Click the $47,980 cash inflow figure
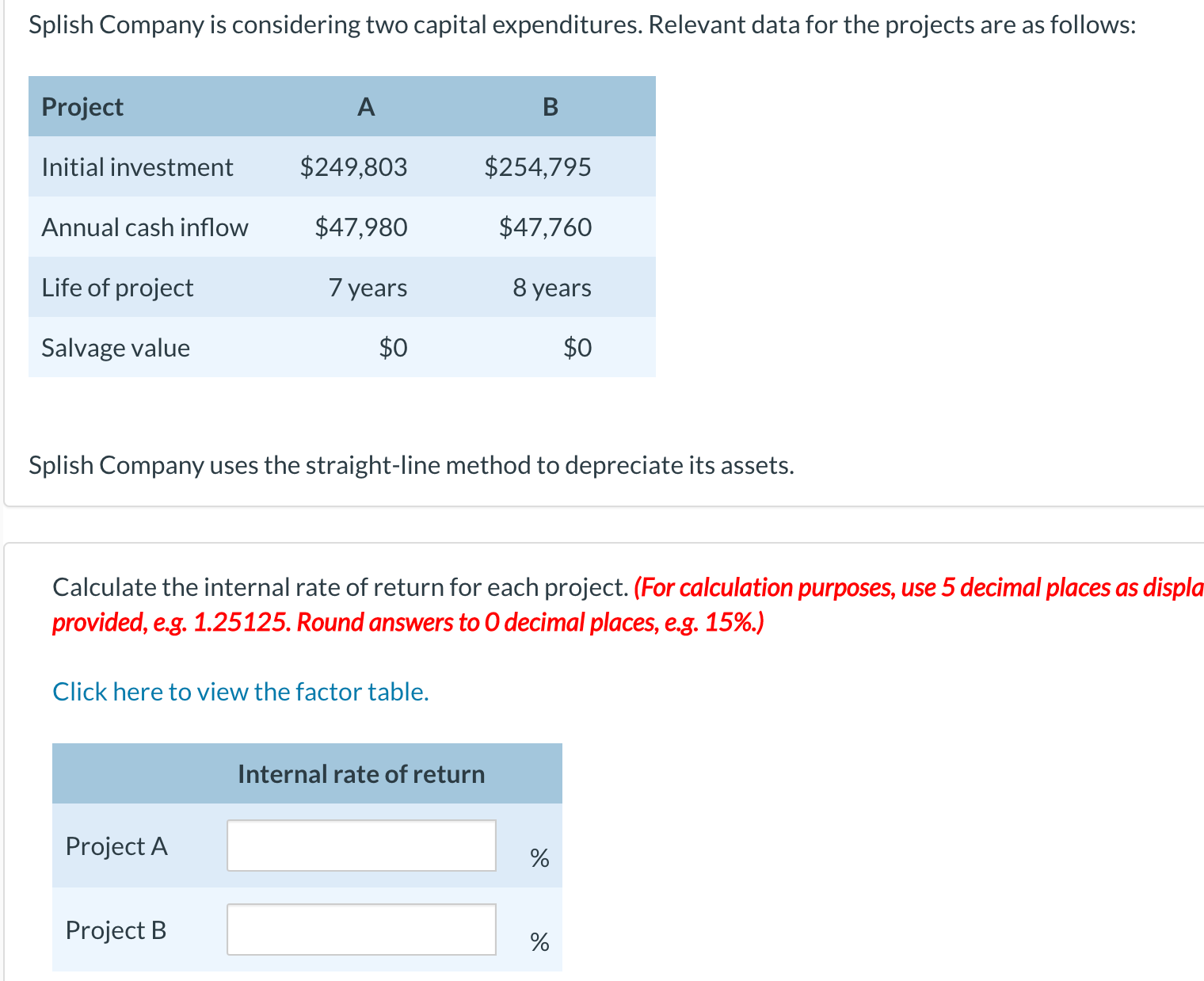This screenshot has width=1204, height=981. [x=361, y=227]
